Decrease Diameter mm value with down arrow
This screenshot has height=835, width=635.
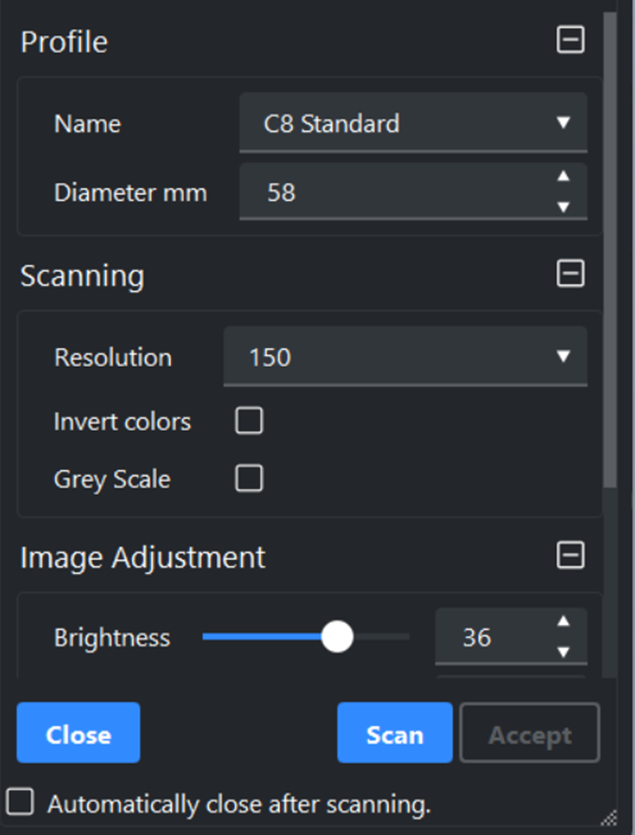coord(563,206)
